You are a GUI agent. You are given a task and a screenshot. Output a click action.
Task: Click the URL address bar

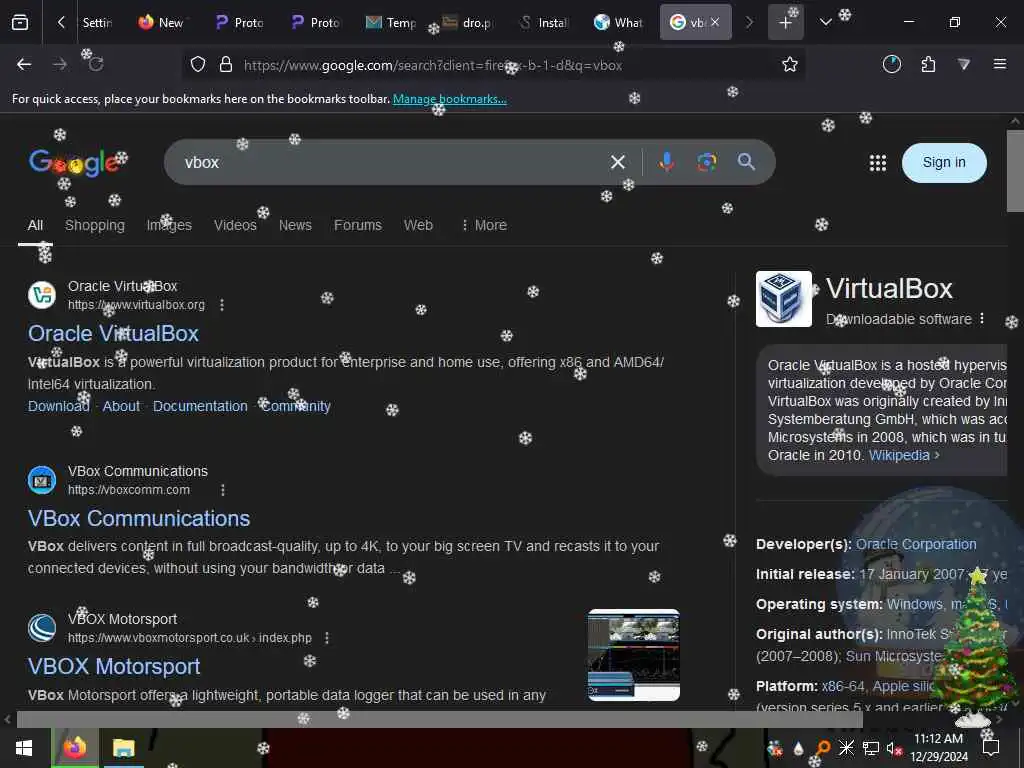tap(496, 65)
